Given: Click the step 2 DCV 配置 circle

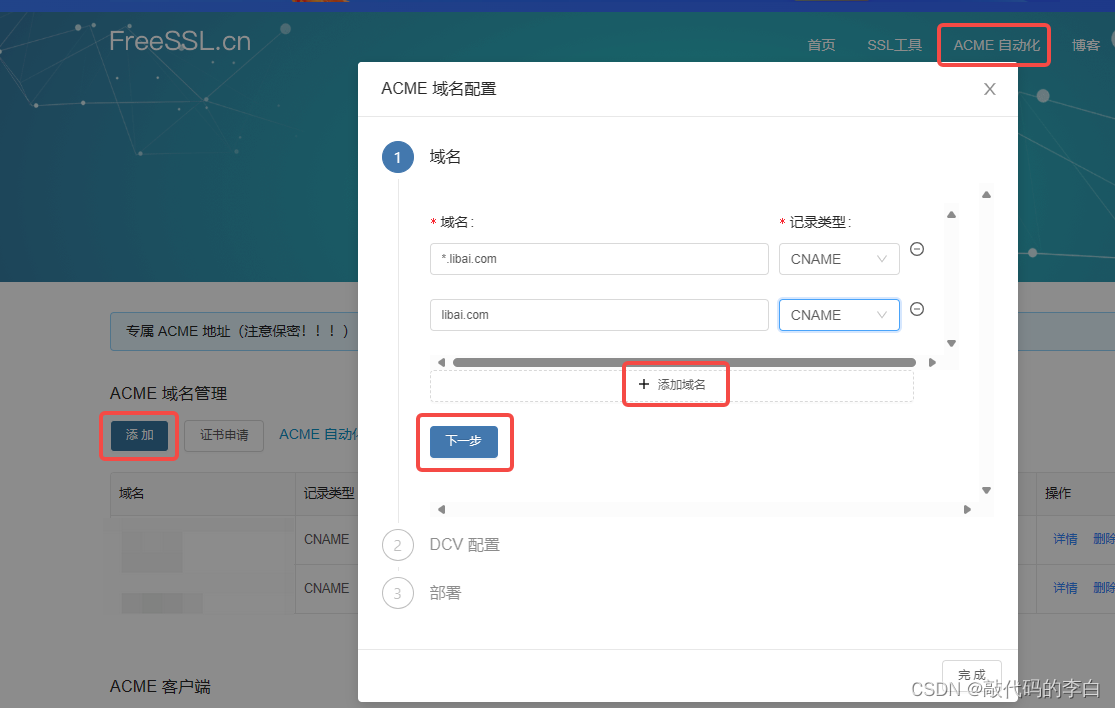Looking at the screenshot, I should 398,545.
